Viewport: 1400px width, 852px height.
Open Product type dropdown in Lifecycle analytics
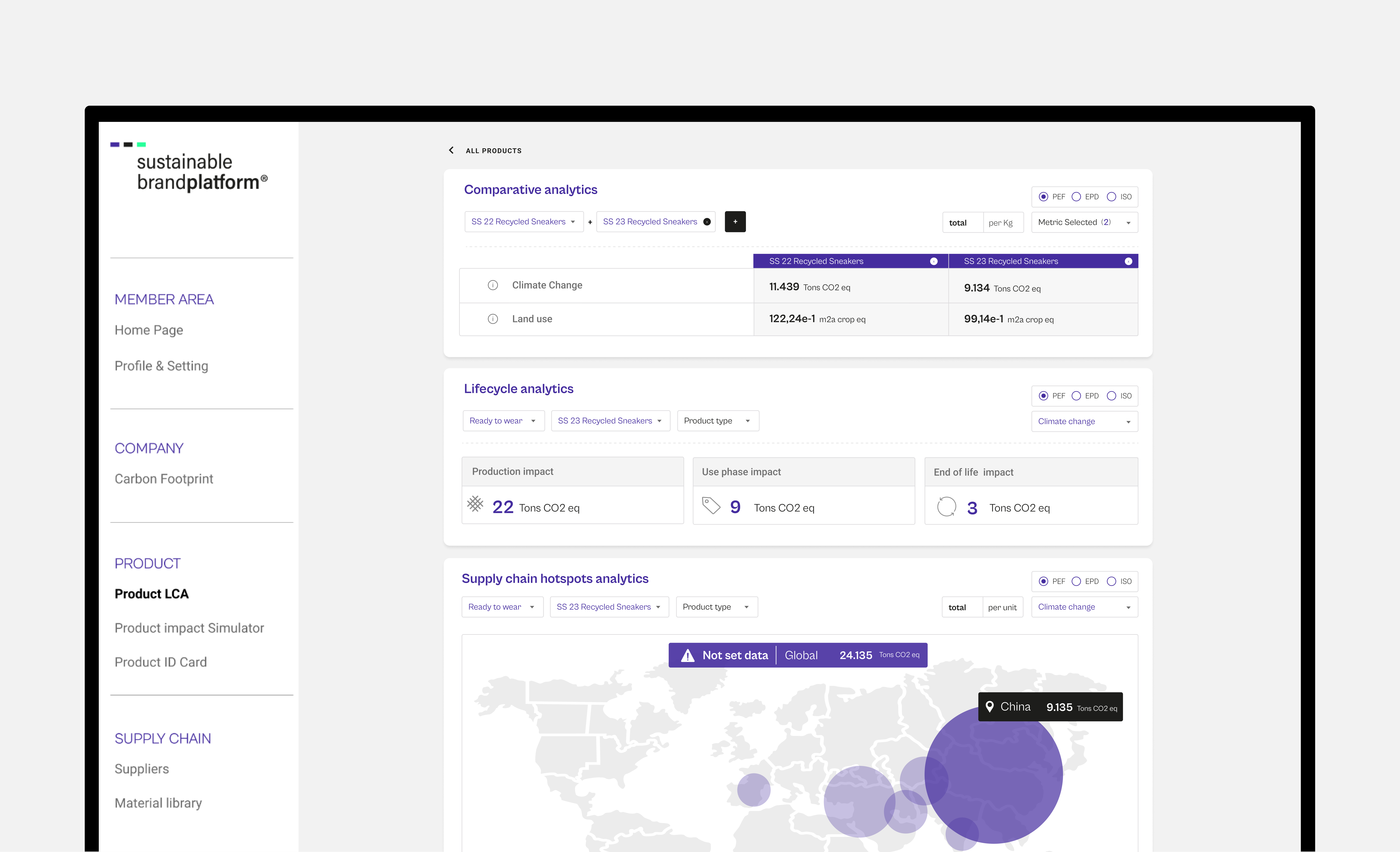pyautogui.click(x=718, y=421)
